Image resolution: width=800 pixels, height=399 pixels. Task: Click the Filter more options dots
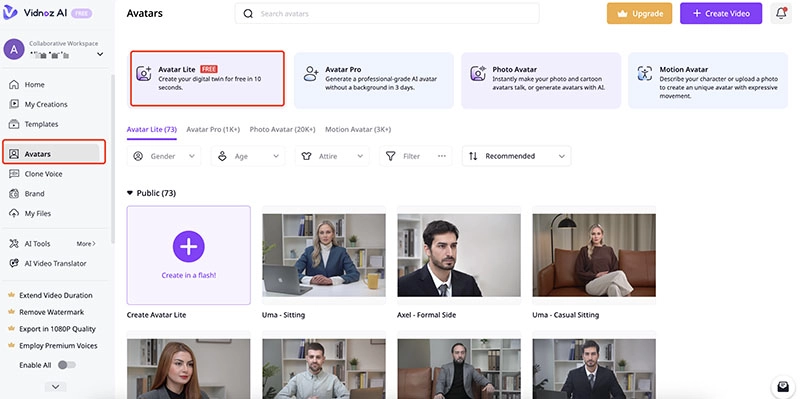pyautogui.click(x=442, y=156)
